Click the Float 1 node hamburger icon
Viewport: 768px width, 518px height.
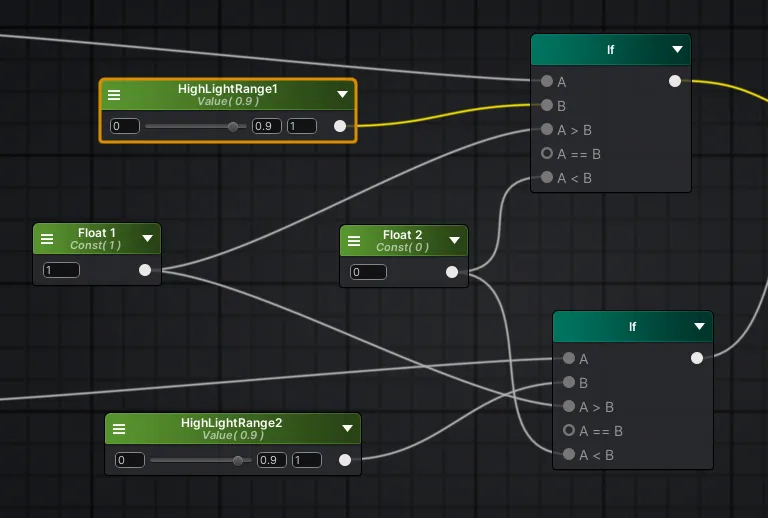47,239
